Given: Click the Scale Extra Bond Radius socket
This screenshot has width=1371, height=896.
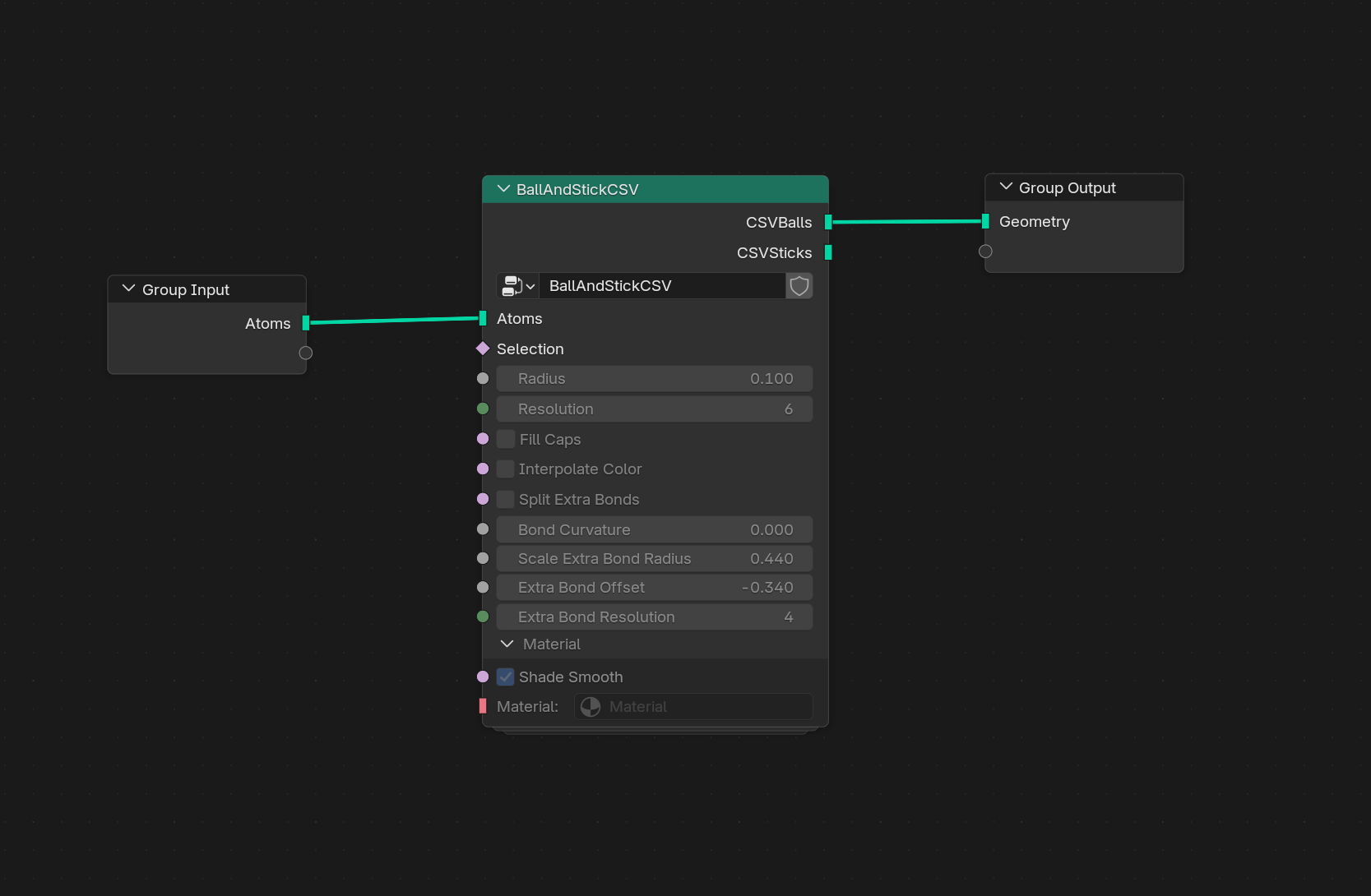Looking at the screenshot, I should (483, 558).
